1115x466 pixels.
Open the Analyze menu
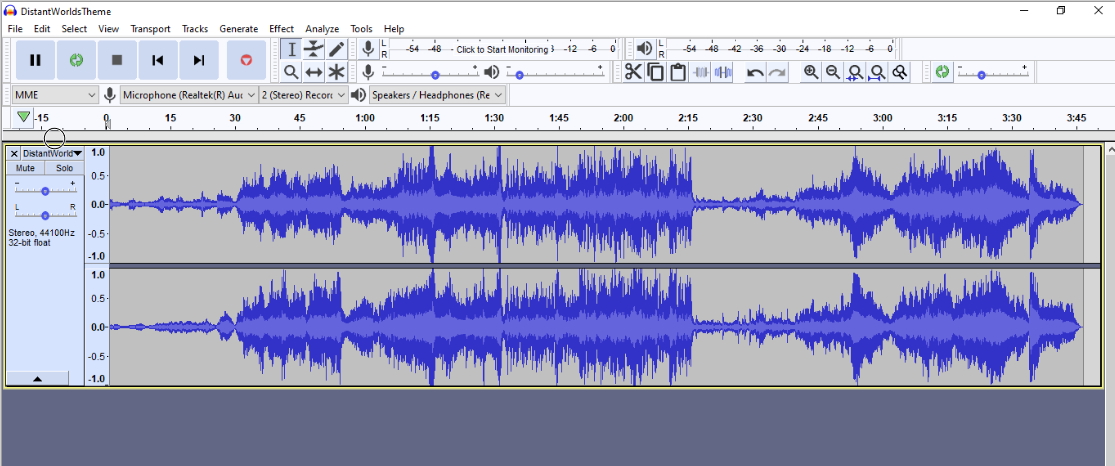[x=322, y=28]
